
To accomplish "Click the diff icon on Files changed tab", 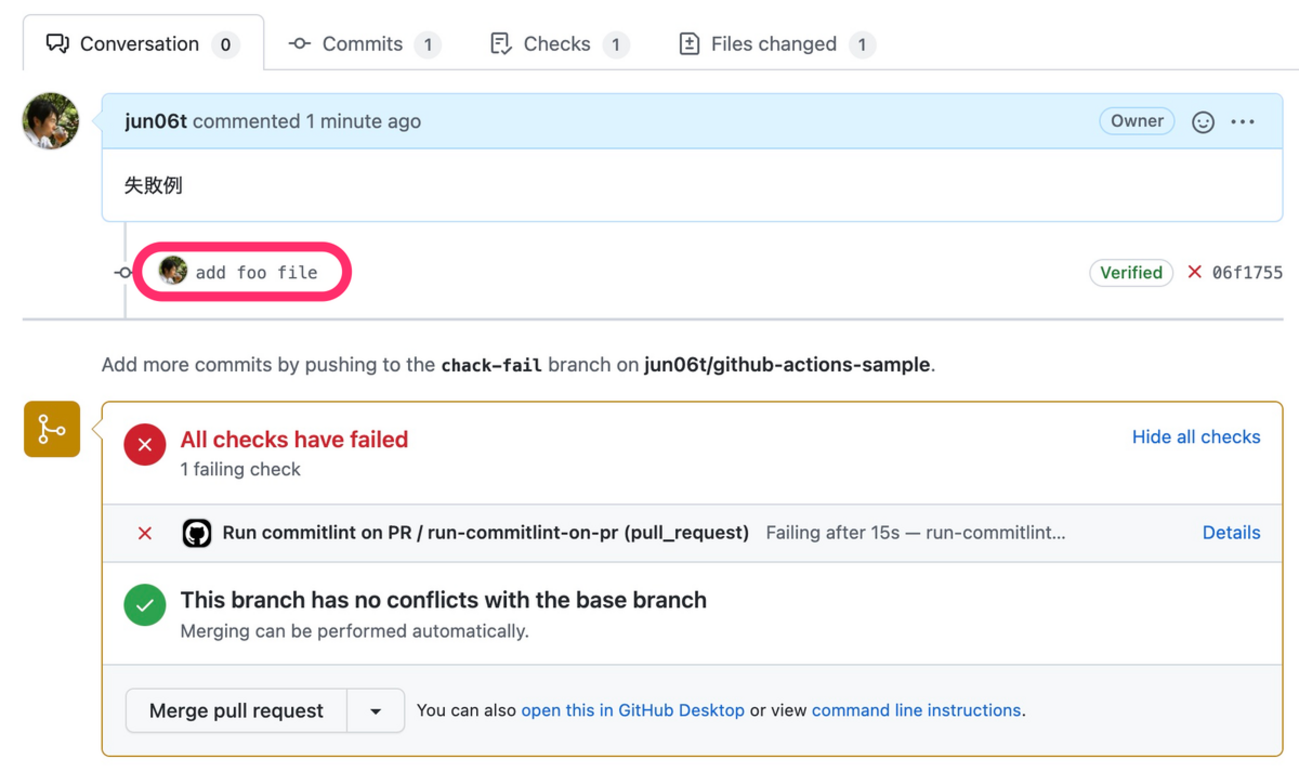I will click(x=689, y=43).
